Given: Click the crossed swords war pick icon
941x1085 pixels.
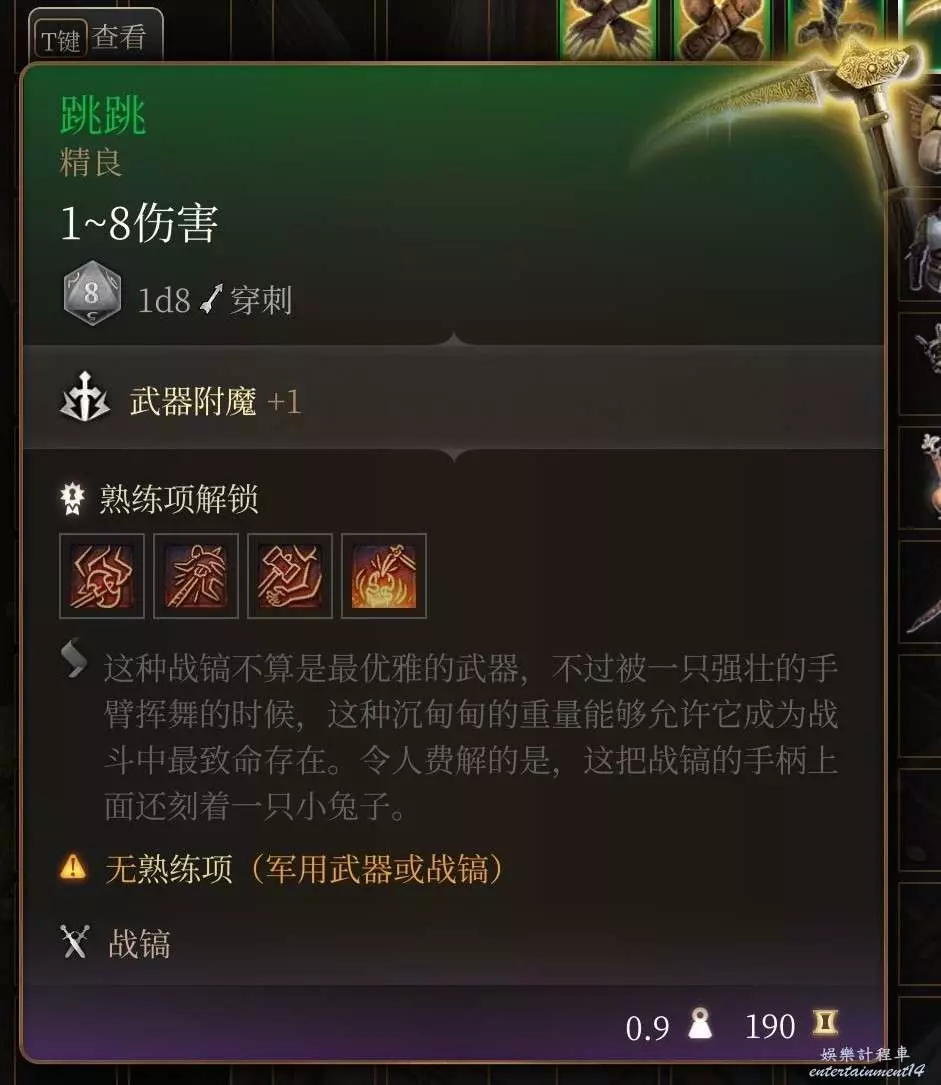Looking at the screenshot, I should 75,942.
